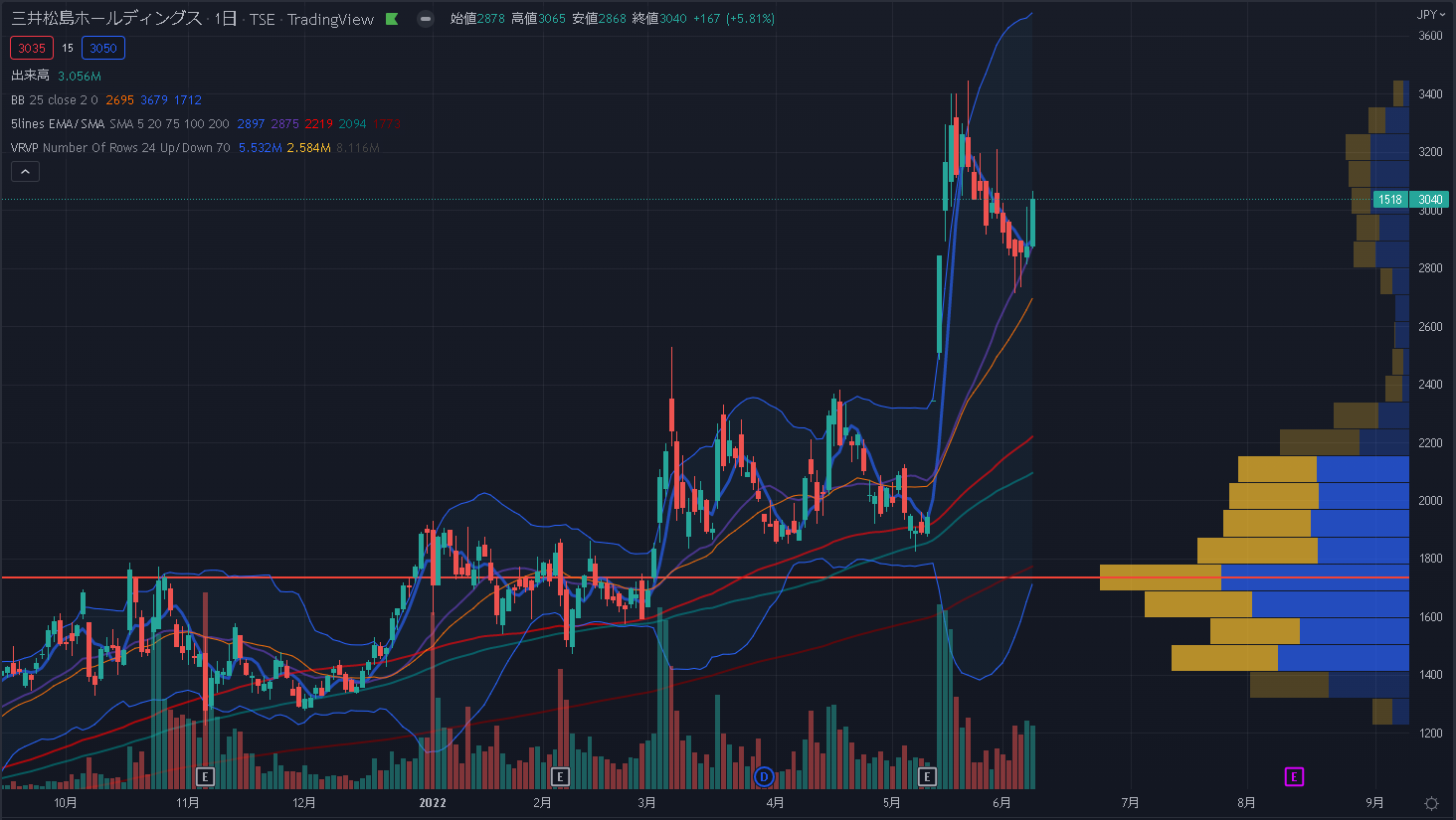Click the gray minus circle icon in header

pos(426,19)
